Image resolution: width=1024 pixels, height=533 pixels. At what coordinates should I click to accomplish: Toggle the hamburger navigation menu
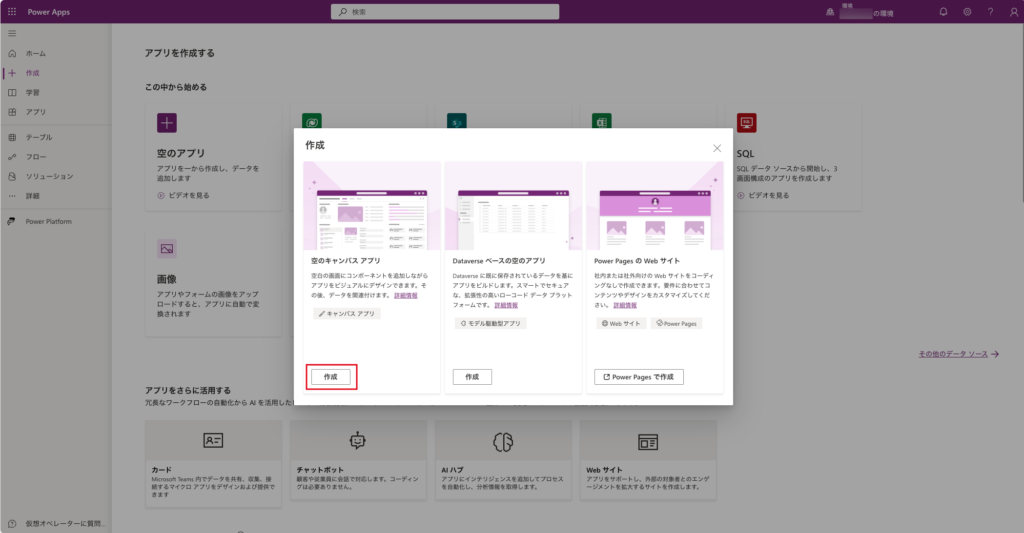click(12, 34)
